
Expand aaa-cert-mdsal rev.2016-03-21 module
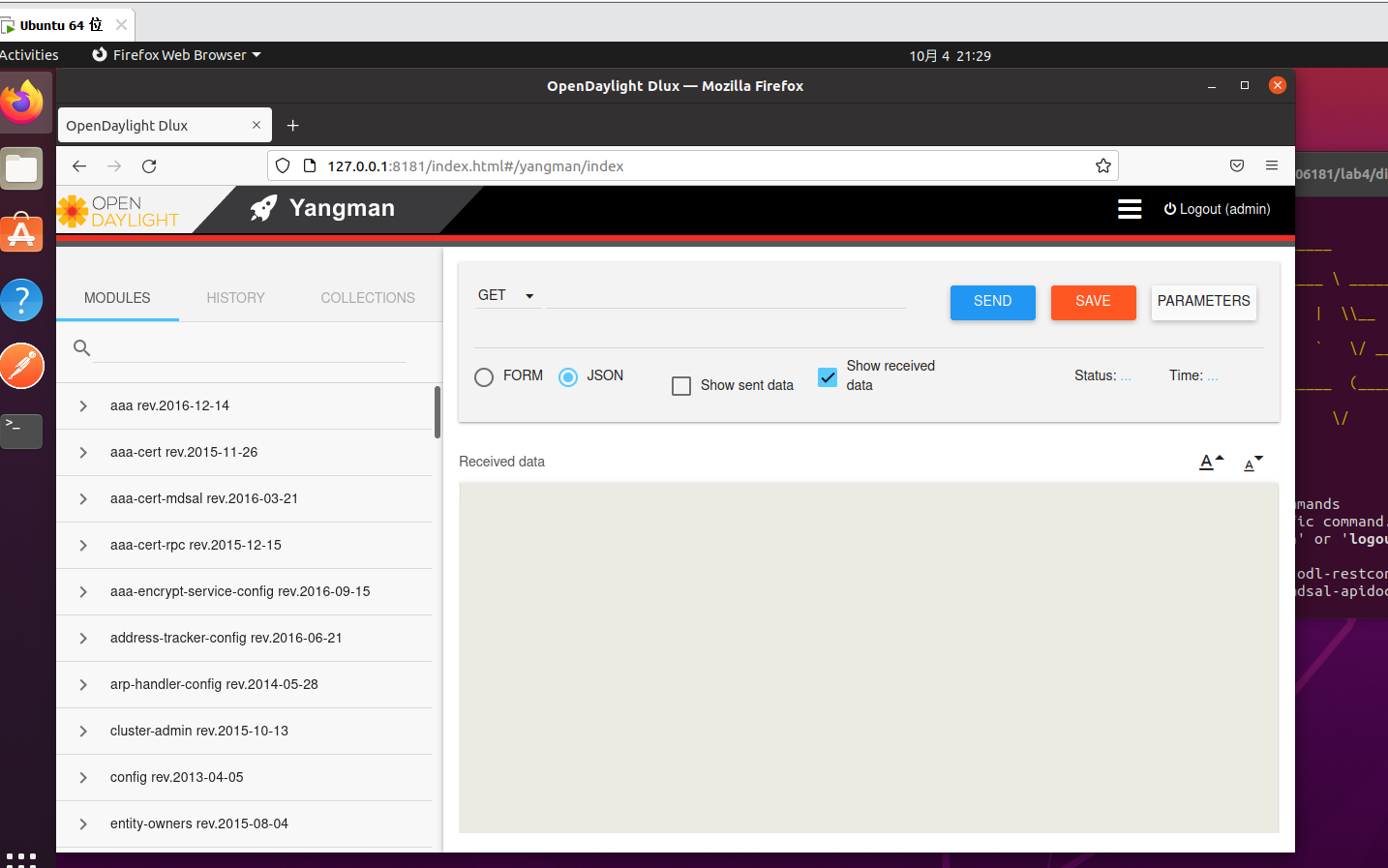click(x=83, y=499)
